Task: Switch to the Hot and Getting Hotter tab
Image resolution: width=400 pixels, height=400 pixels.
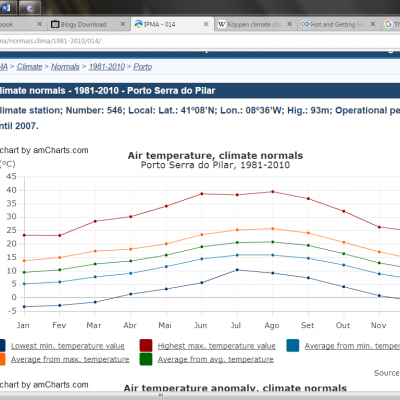Action: (x=338, y=24)
